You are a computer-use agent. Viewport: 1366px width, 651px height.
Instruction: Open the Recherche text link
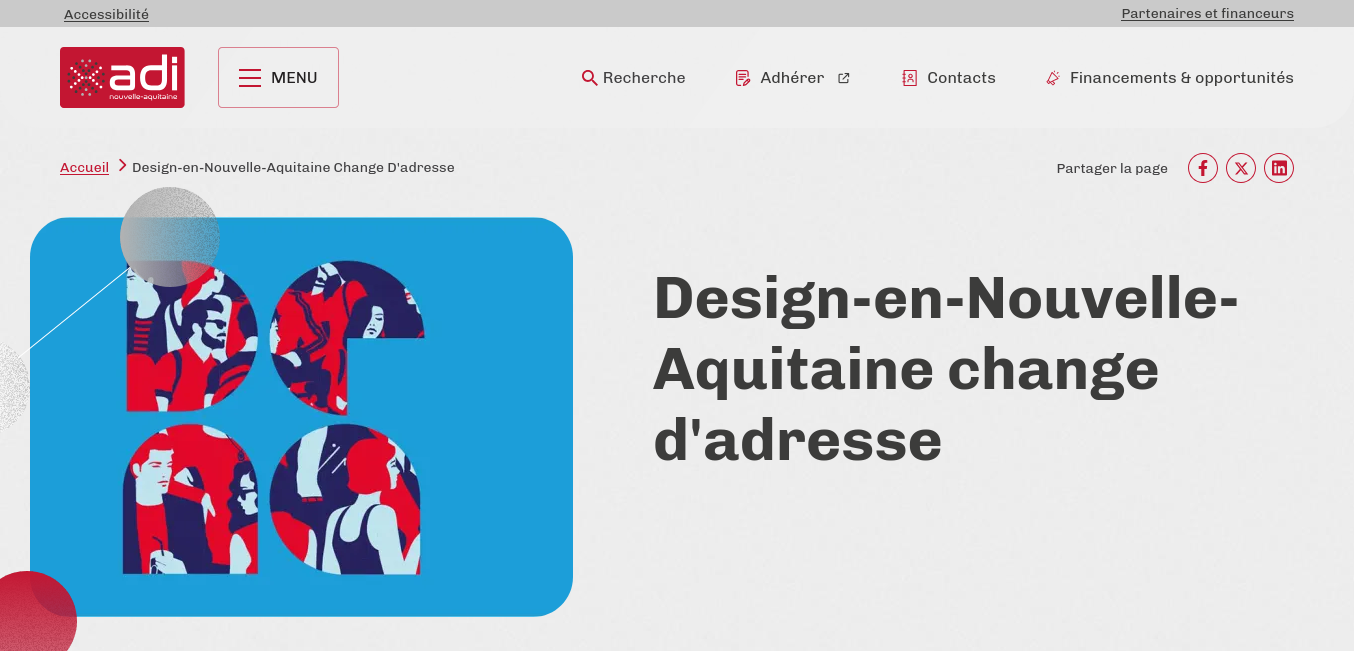pyautogui.click(x=644, y=78)
